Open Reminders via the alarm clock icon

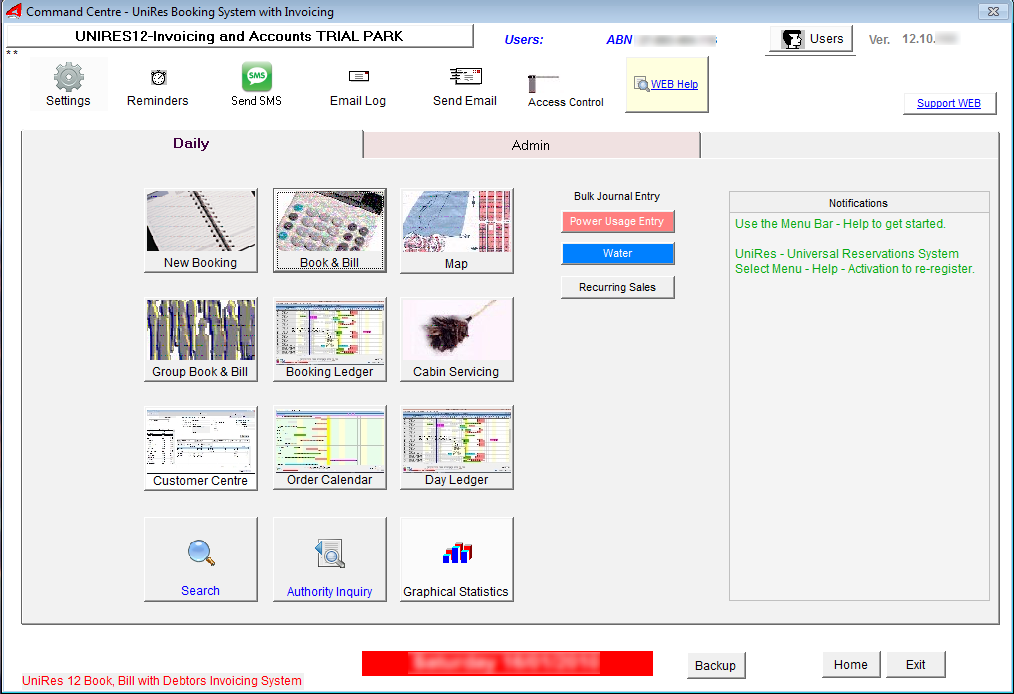tap(158, 86)
